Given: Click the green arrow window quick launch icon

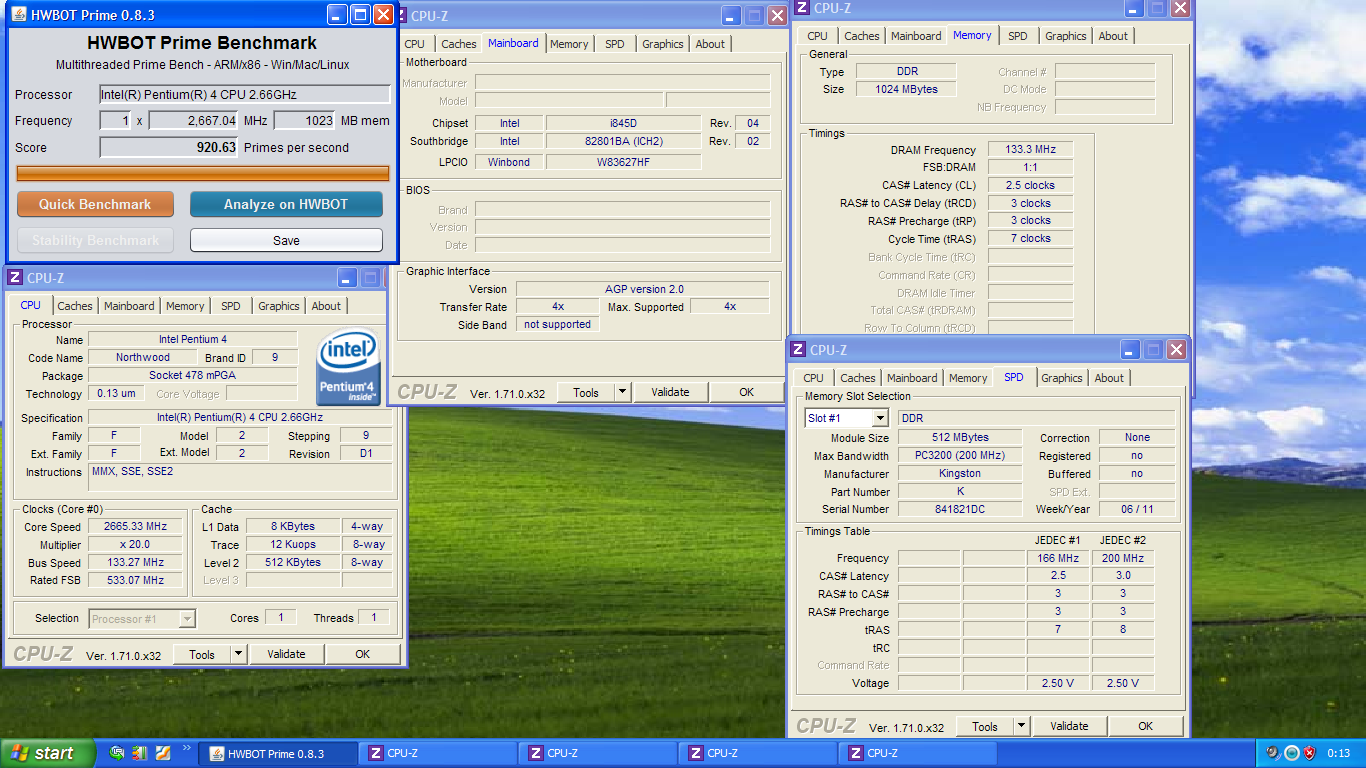Looking at the screenshot, I should pos(117,753).
